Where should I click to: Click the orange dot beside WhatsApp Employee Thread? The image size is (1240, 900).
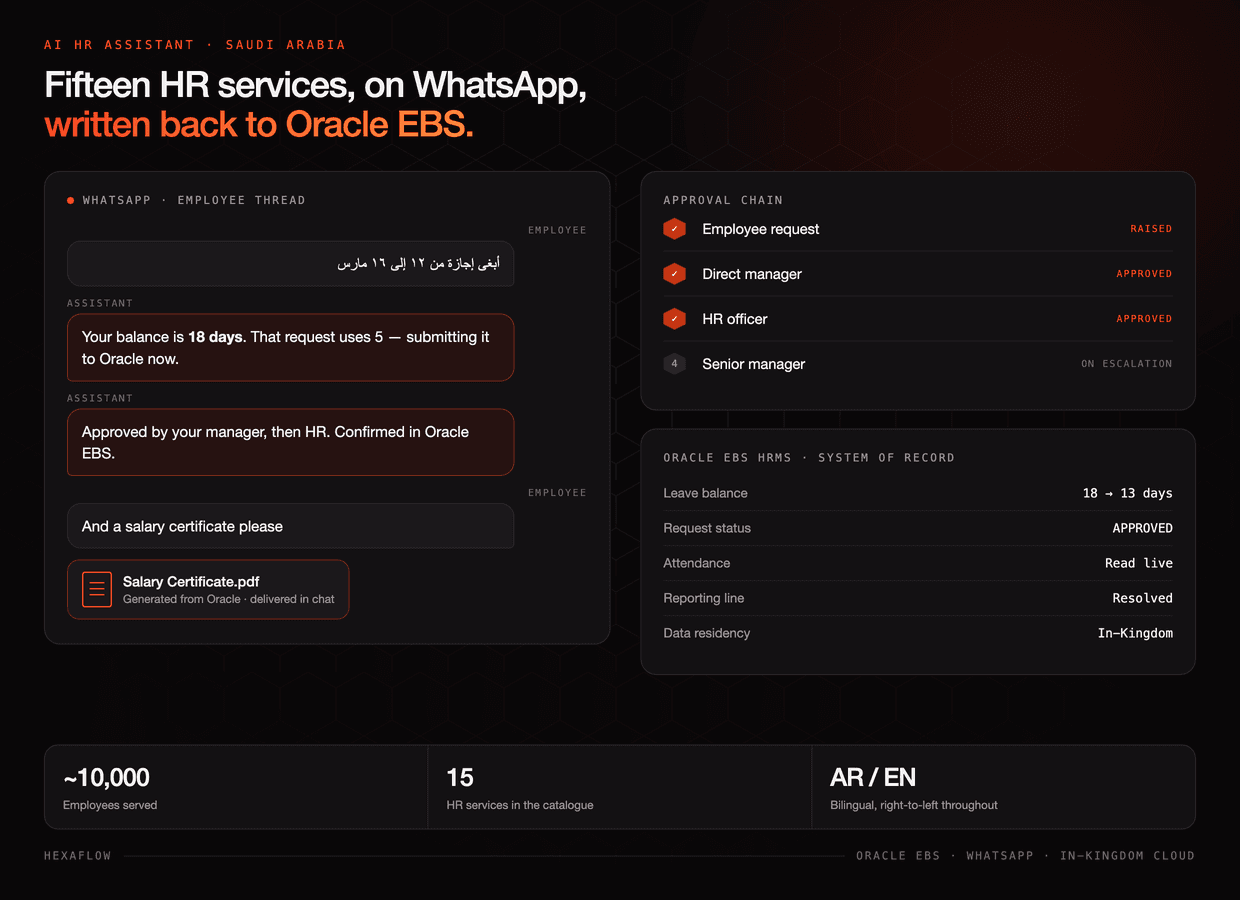pyautogui.click(x=70, y=200)
